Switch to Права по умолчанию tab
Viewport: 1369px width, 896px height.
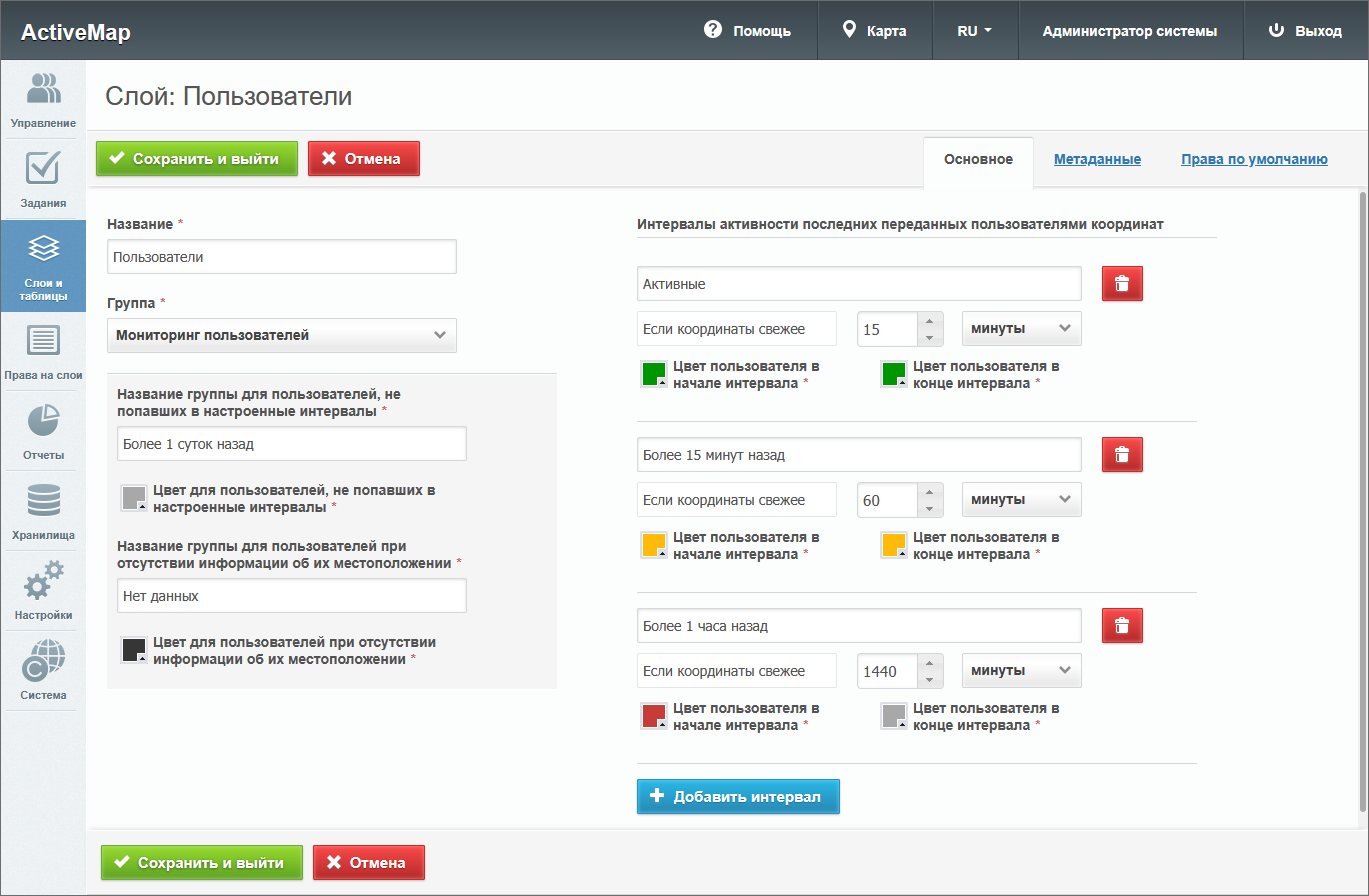1254,160
